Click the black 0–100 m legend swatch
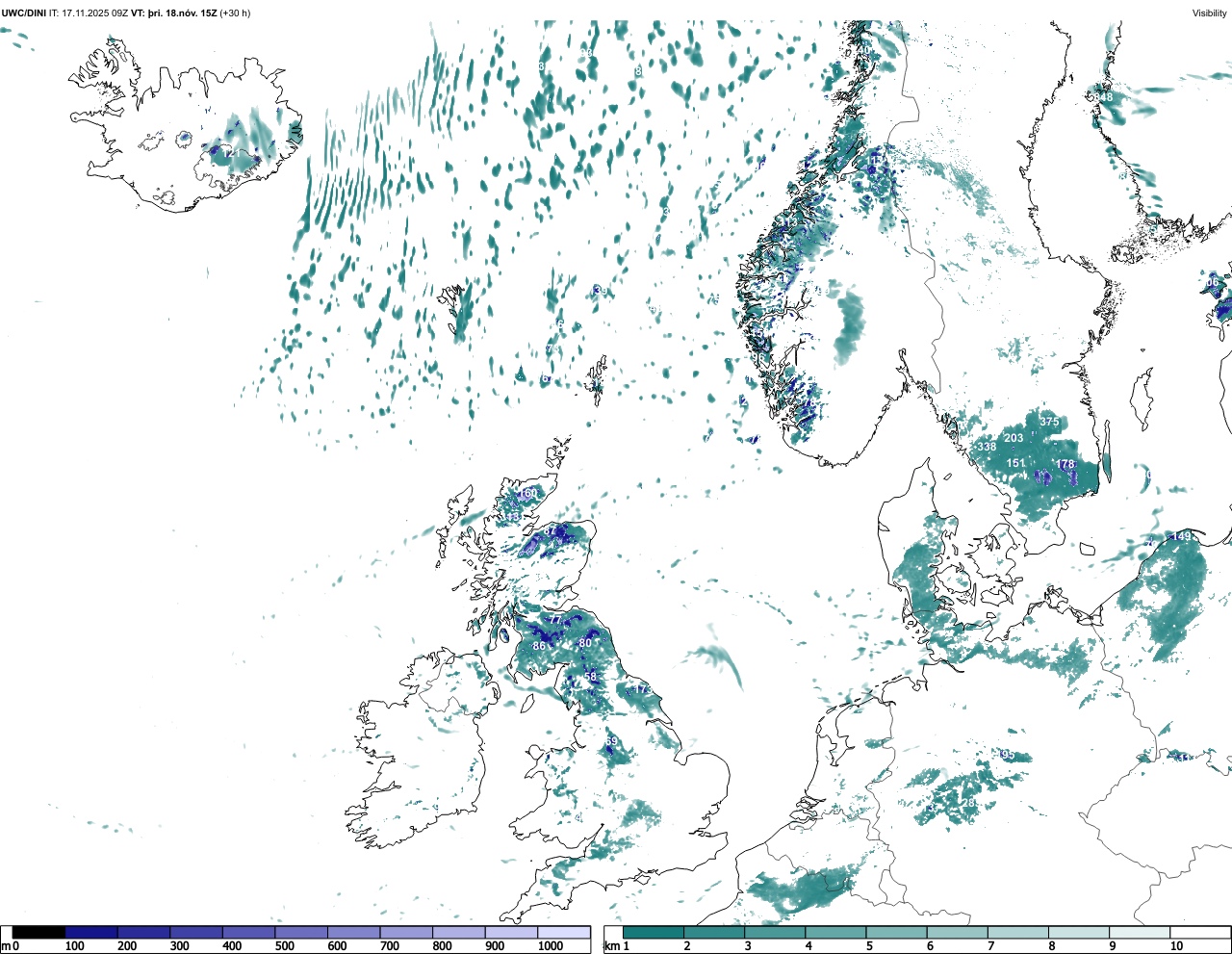This screenshot has width=1232, height=954. click(38, 932)
